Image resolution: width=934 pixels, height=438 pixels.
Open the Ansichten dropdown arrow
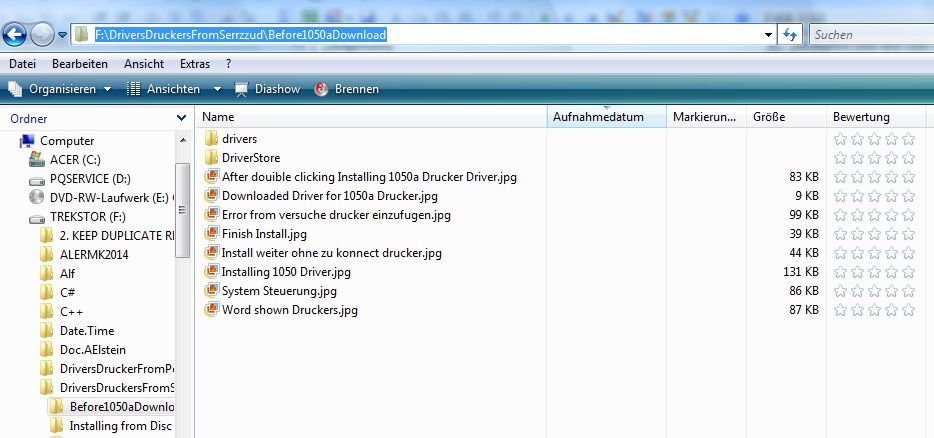click(217, 89)
